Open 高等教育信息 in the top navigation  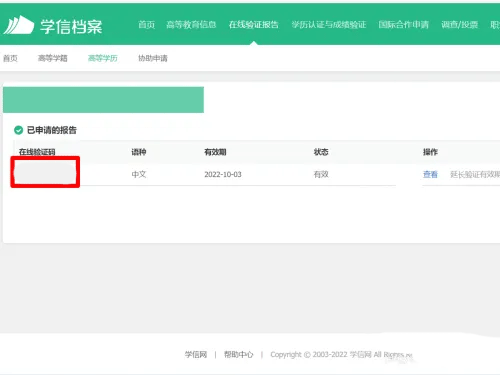191,25
